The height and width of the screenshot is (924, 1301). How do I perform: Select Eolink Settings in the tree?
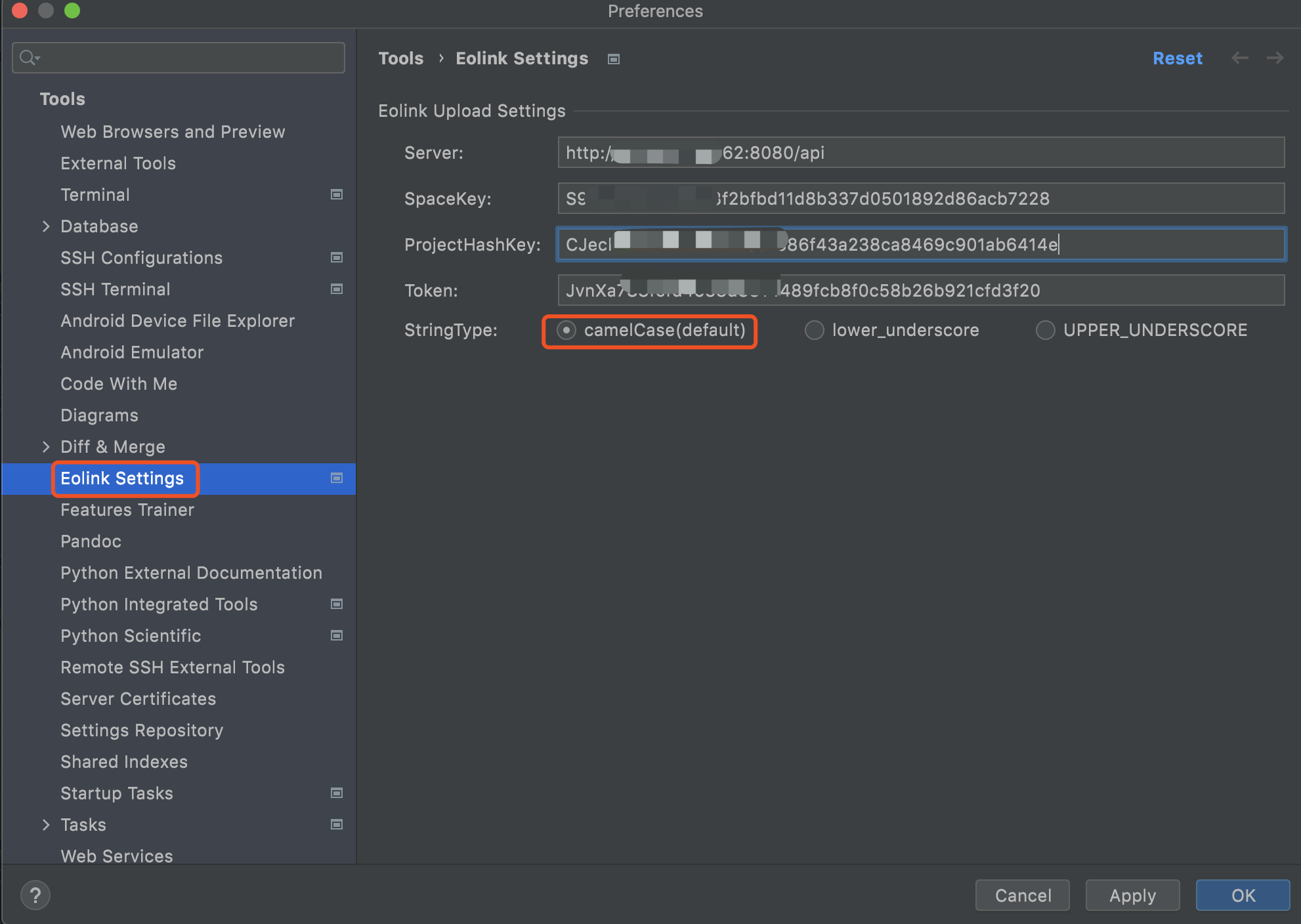point(122,478)
